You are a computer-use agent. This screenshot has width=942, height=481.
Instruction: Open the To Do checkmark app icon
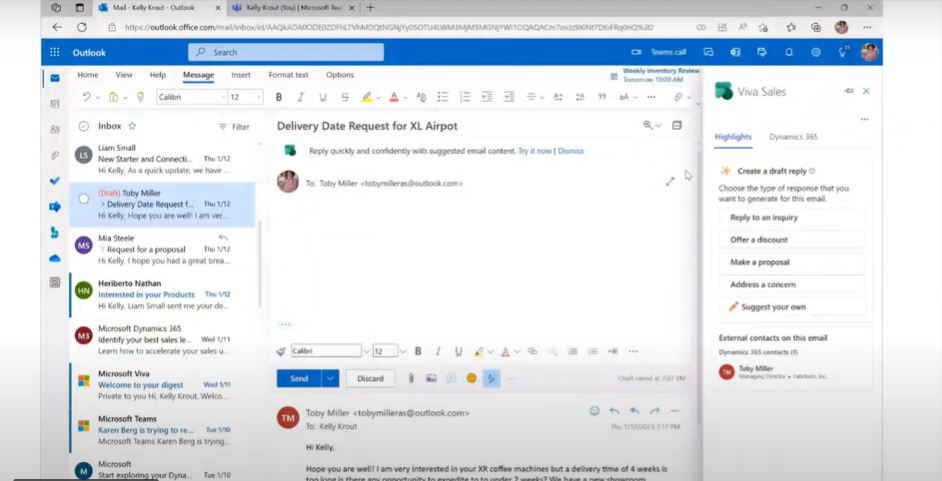click(55, 181)
